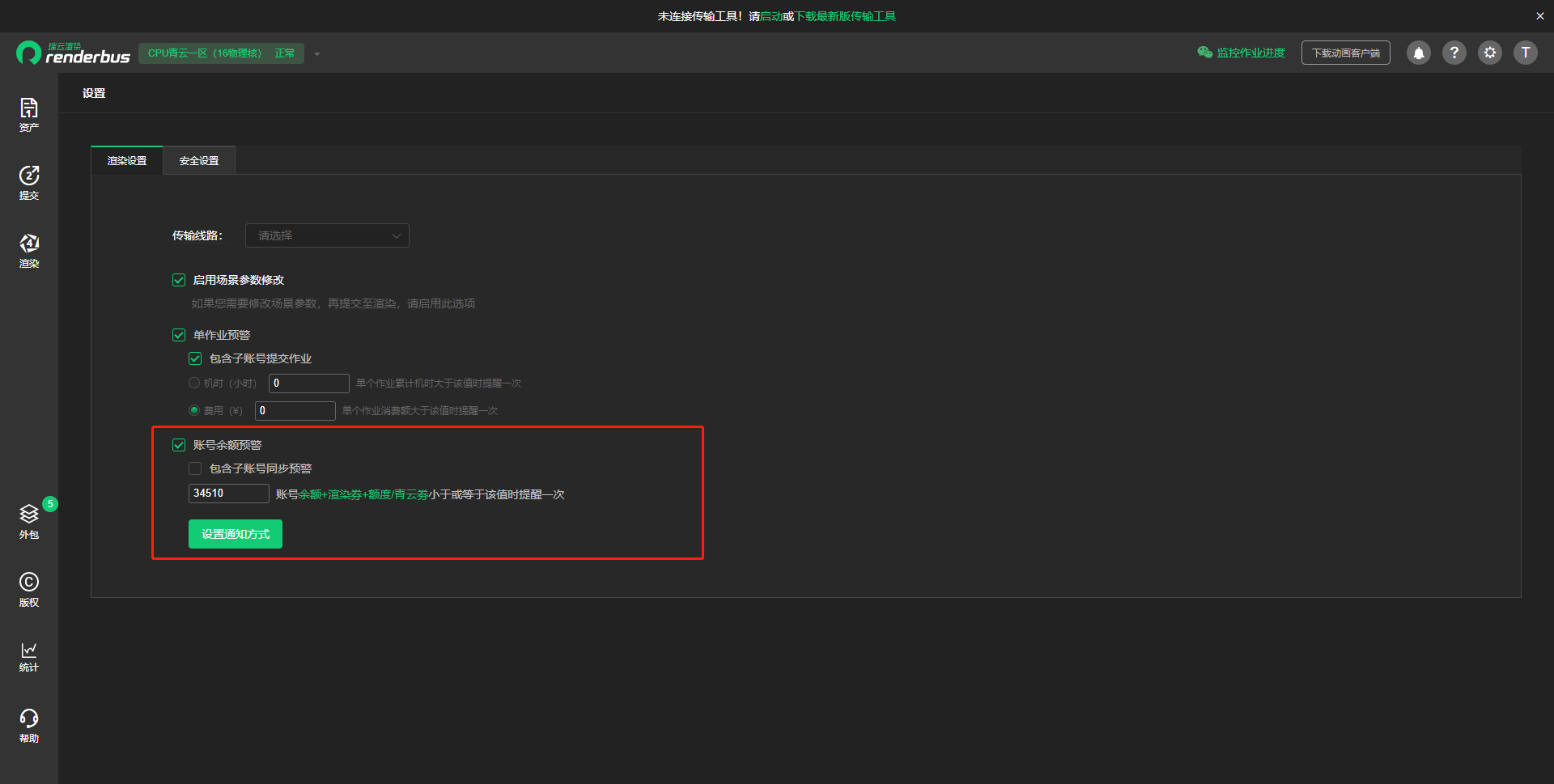This screenshot has width=1554, height=784.
Task: Open the 版权 copyright sidebar icon
Action: click(29, 590)
